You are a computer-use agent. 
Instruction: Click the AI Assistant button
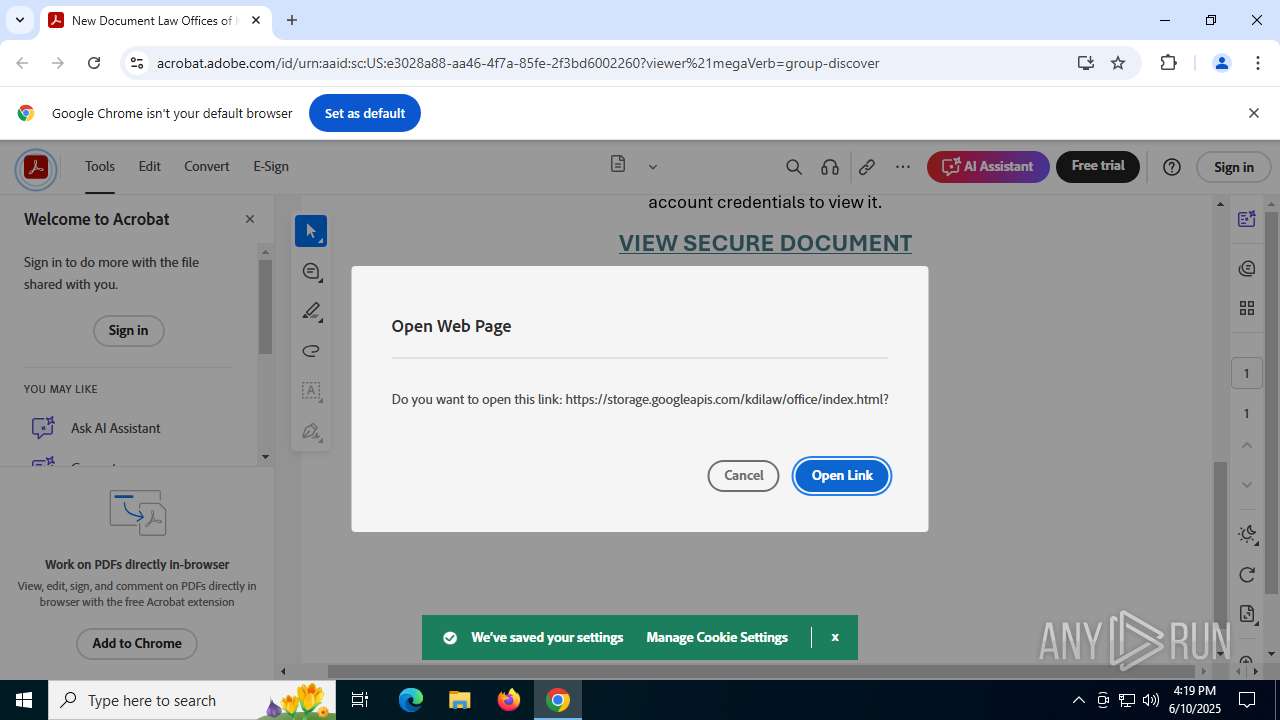pyautogui.click(x=988, y=167)
